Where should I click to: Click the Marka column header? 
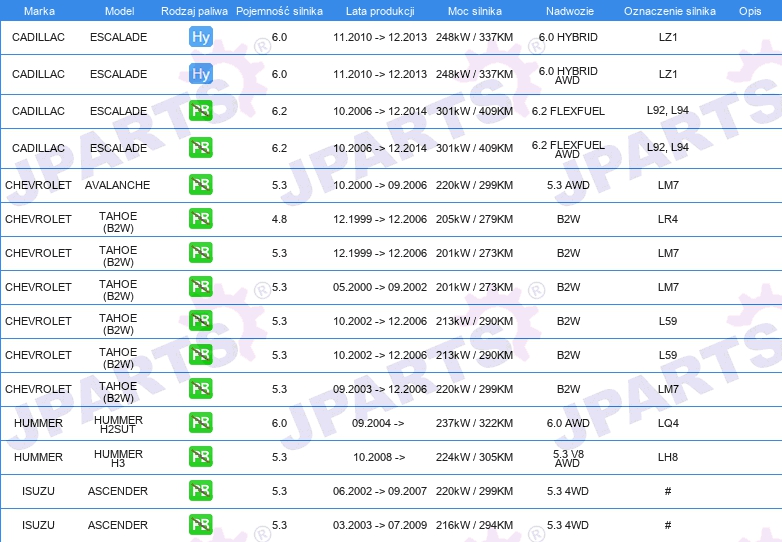coord(39,11)
